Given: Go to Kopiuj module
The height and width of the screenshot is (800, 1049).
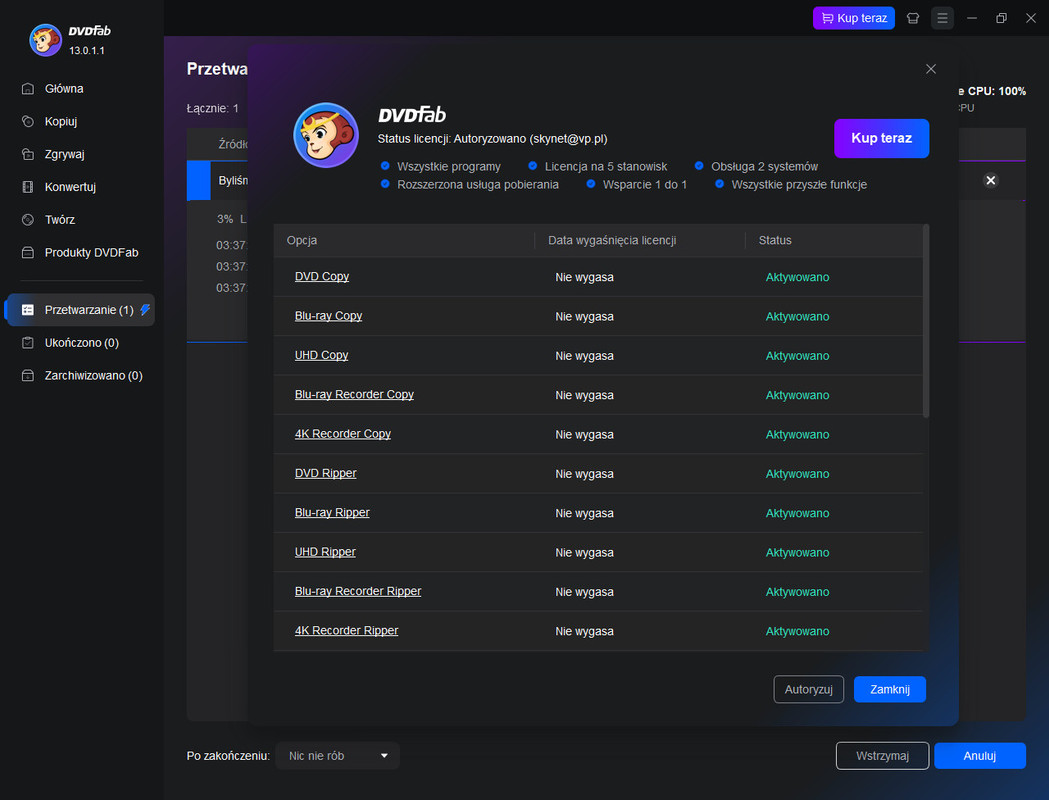Looking at the screenshot, I should pos(61,121).
